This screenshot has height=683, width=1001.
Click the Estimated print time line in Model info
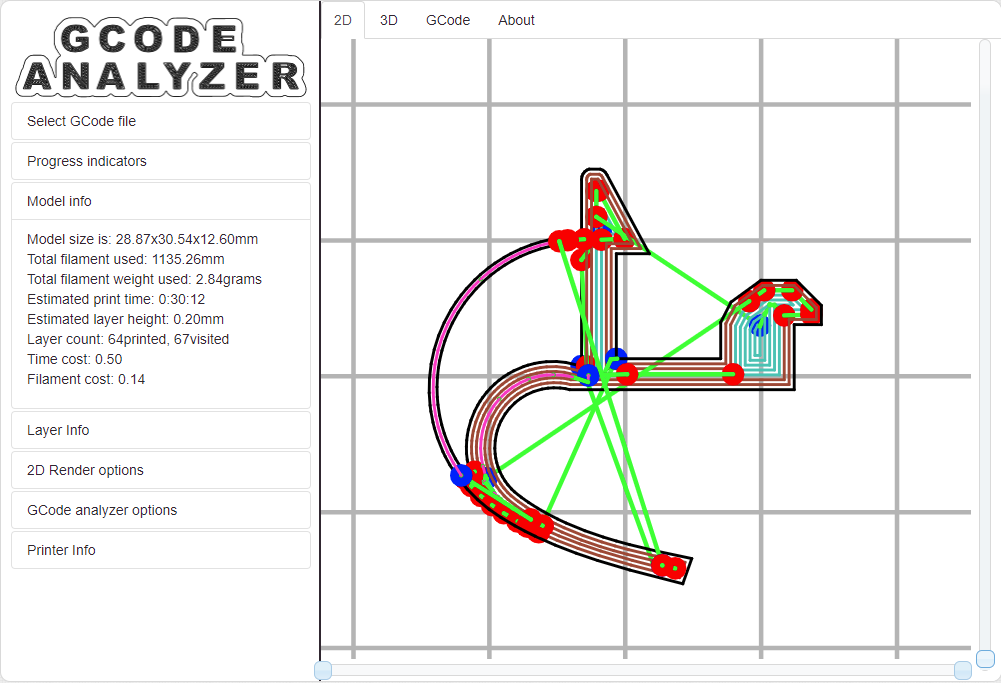point(116,299)
